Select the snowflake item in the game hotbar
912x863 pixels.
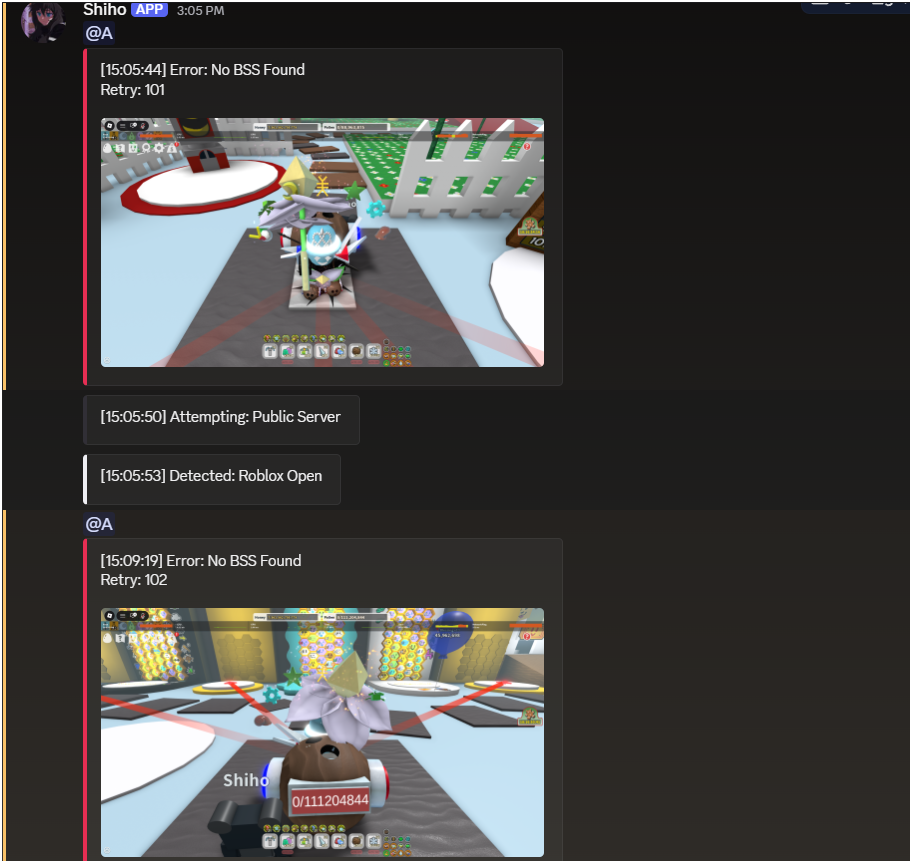point(374,351)
